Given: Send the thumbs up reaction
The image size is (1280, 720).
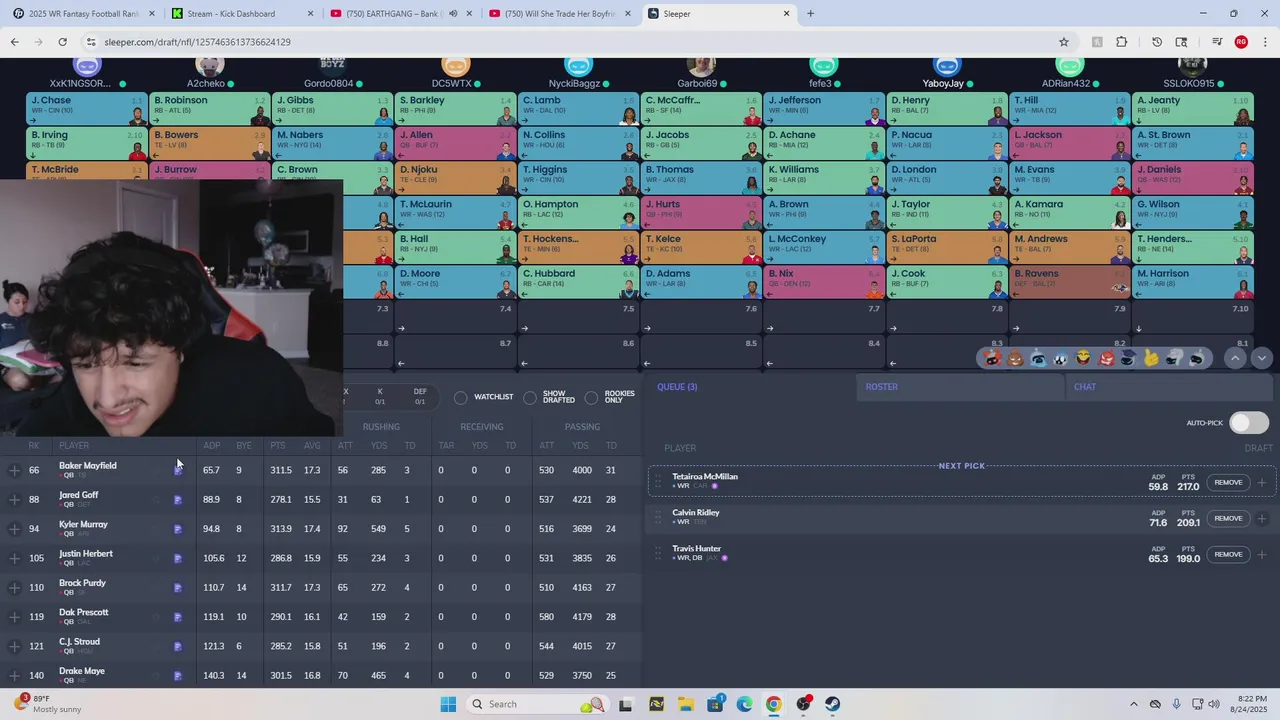Looking at the screenshot, I should point(1152,358).
